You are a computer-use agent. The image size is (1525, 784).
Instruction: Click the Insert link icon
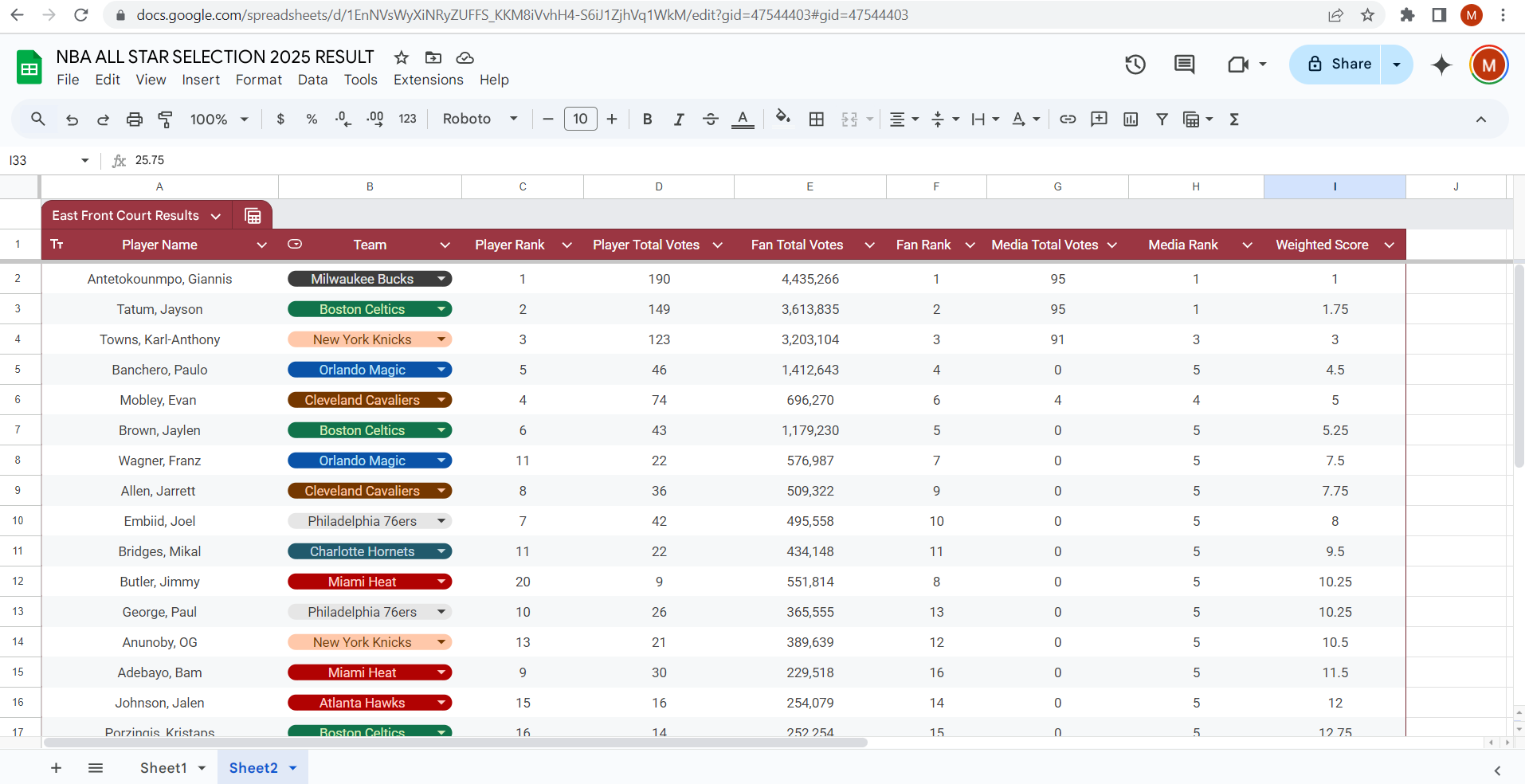[1068, 120]
